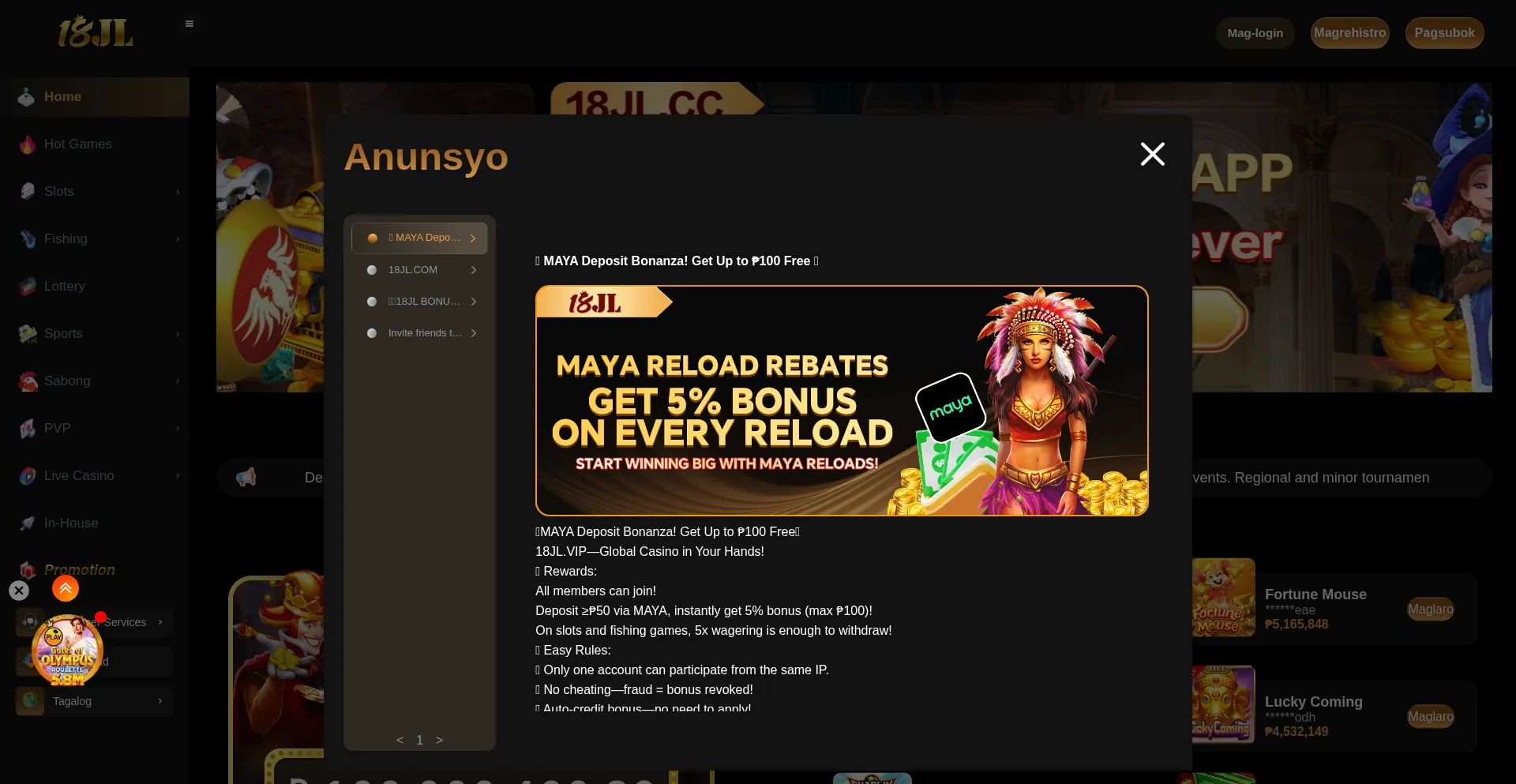Open the Sabong menu item
Image resolution: width=1516 pixels, height=784 pixels.
[x=95, y=381]
